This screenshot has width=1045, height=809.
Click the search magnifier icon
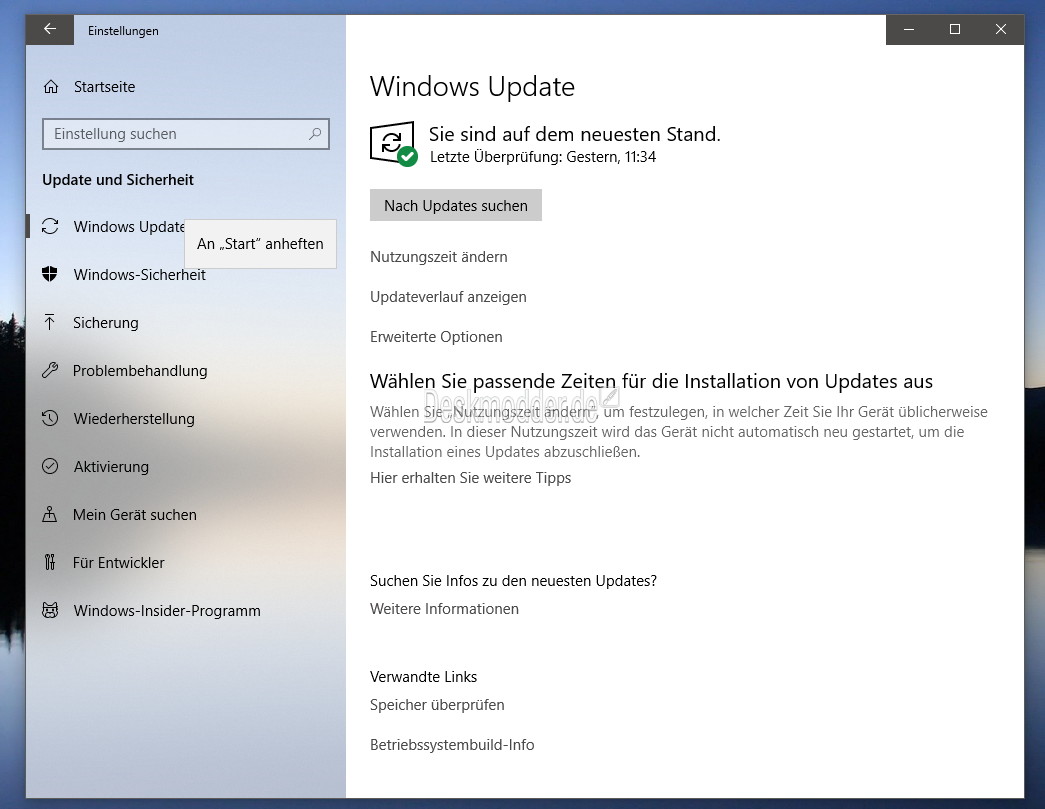[315, 134]
